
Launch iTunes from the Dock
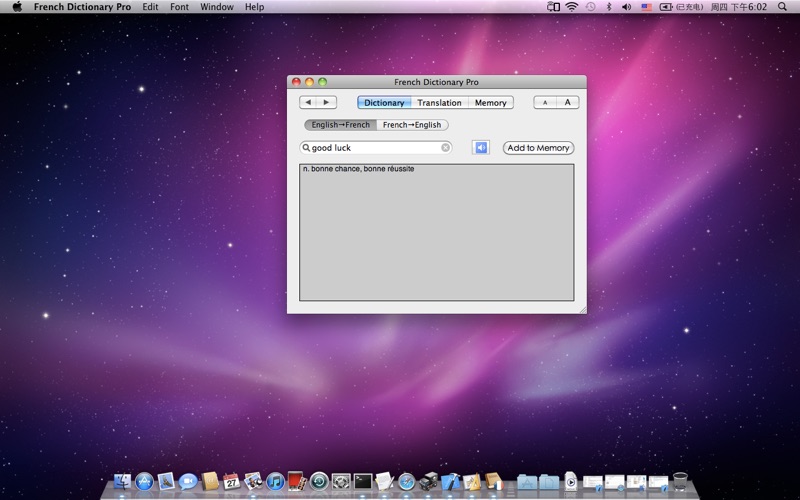(x=276, y=482)
